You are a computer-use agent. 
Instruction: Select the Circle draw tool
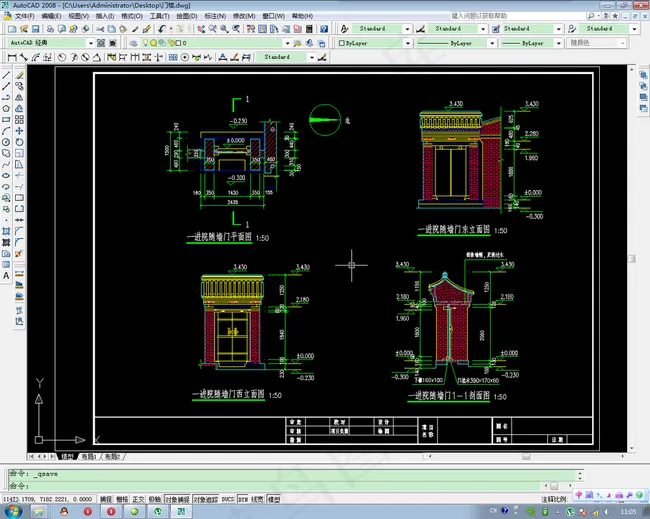pos(6,142)
